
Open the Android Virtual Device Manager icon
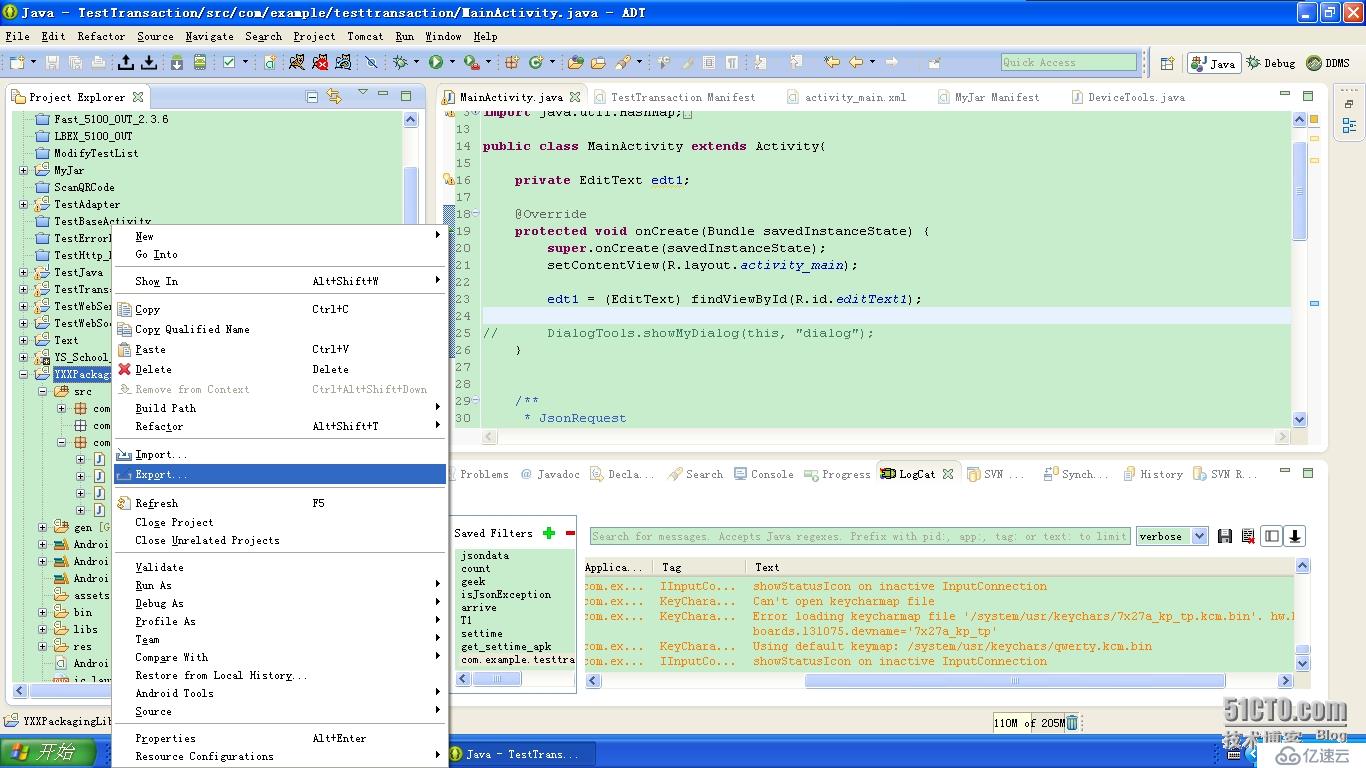[200, 62]
